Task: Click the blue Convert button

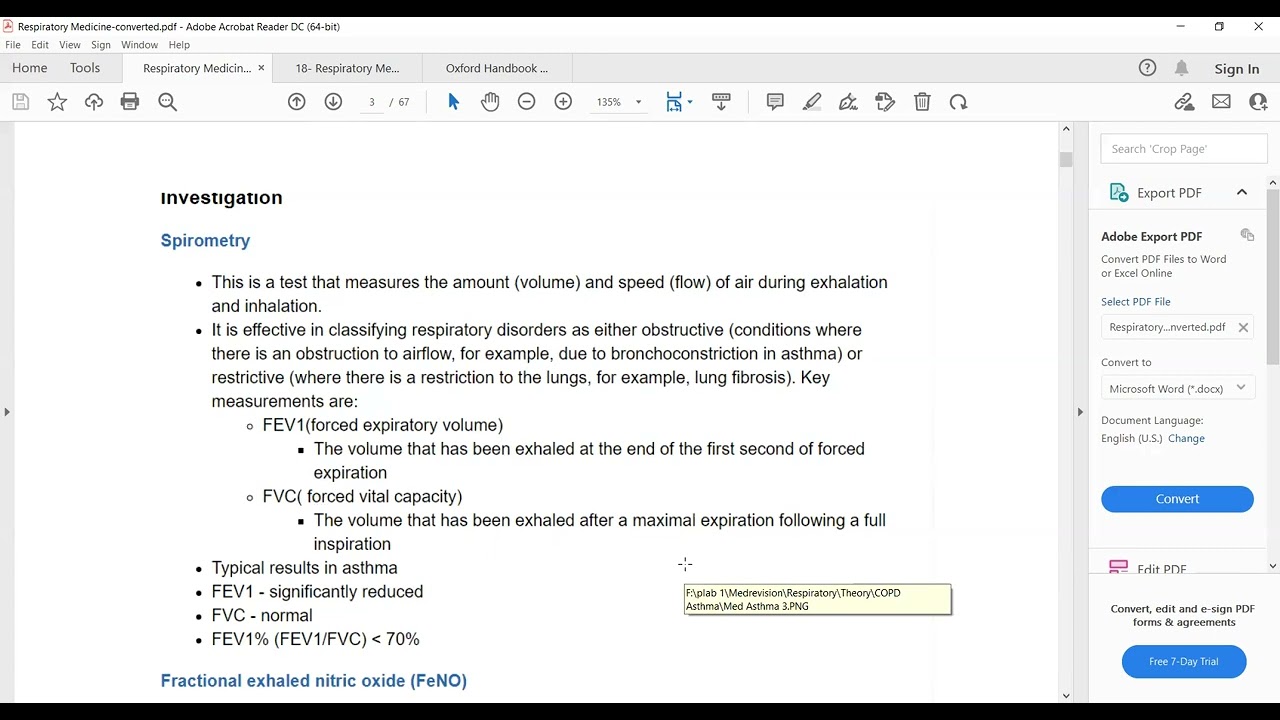Action: (1177, 499)
